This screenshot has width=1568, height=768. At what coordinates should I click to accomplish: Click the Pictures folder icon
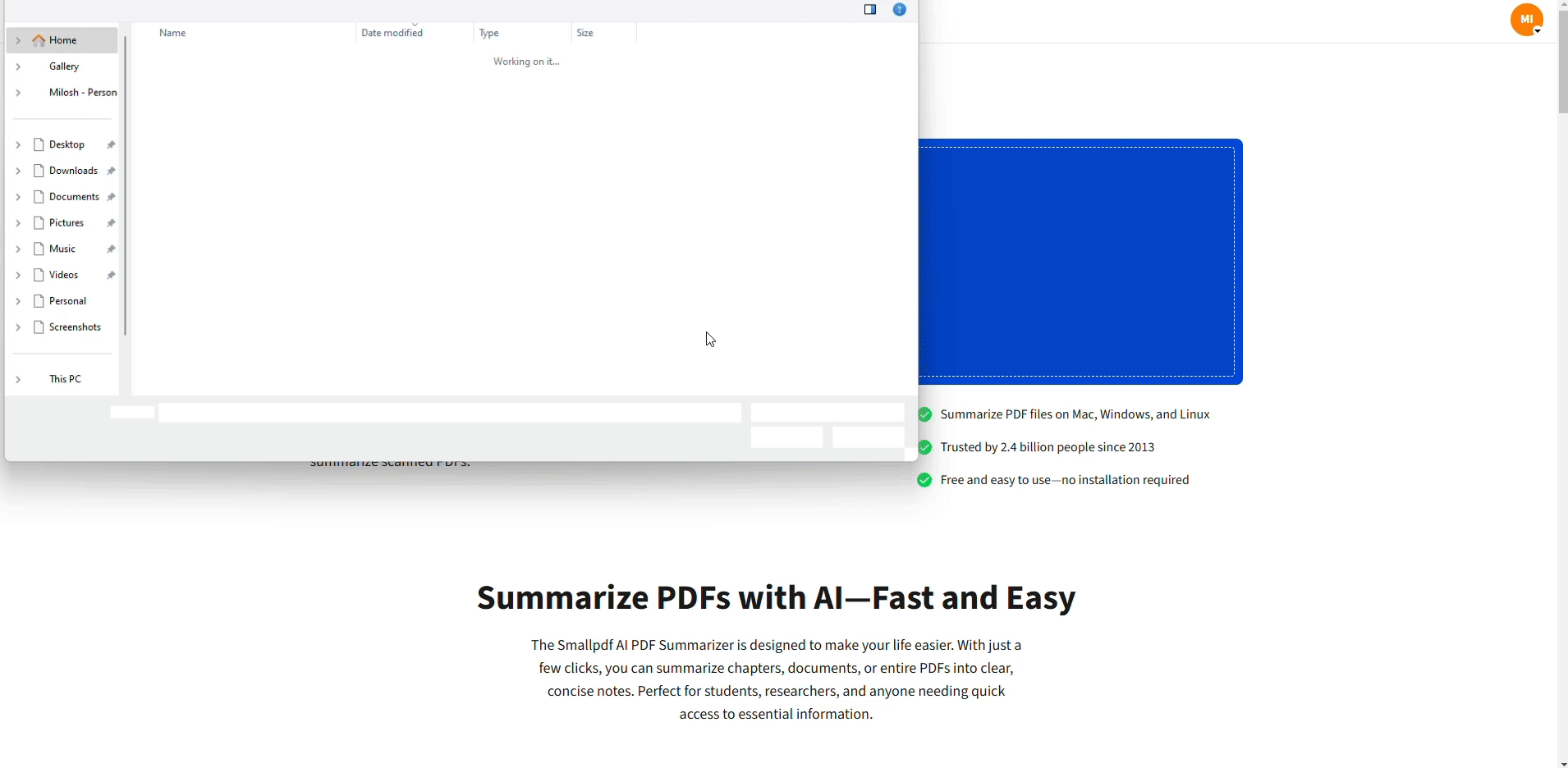coord(40,222)
